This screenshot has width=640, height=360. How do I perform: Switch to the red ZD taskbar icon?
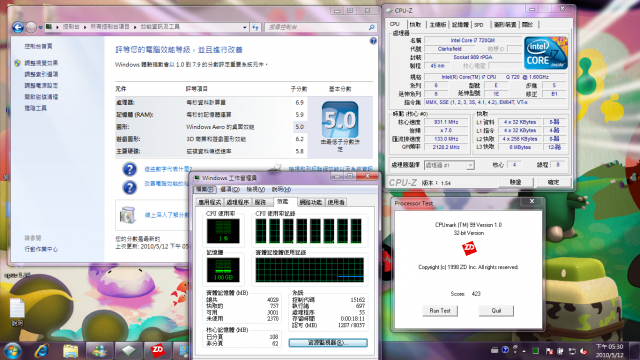tap(158, 350)
